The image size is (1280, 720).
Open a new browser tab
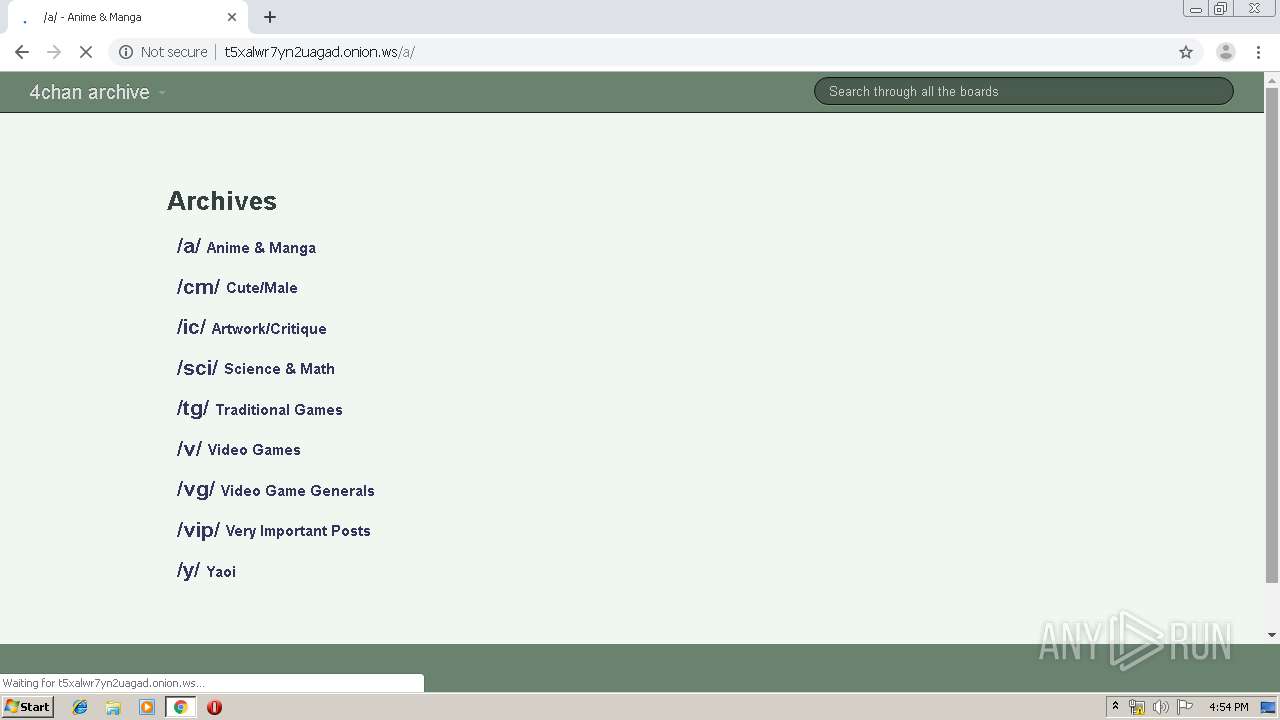[x=270, y=17]
